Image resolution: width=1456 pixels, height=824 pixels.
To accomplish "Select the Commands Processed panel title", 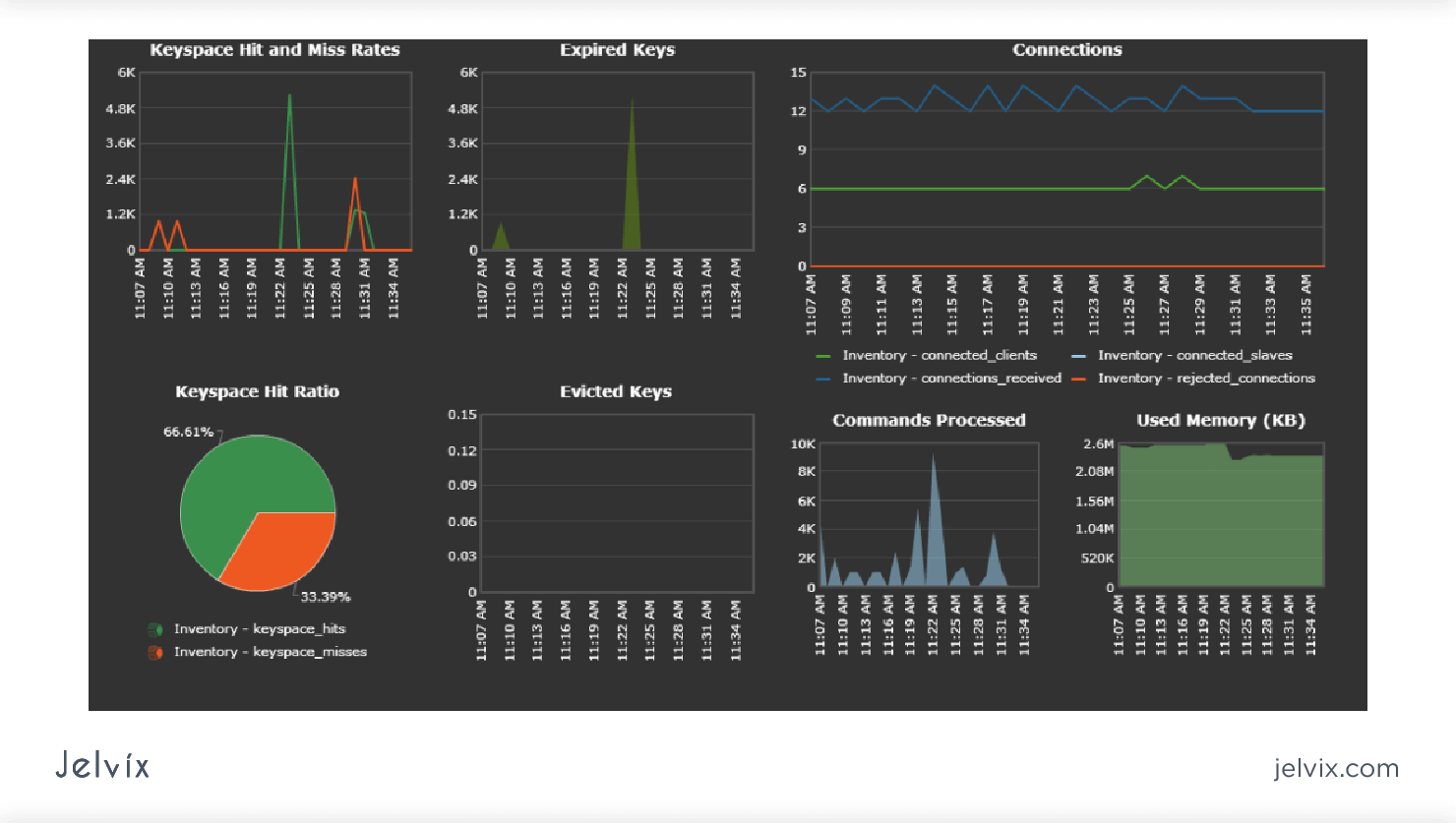I will 929,420.
